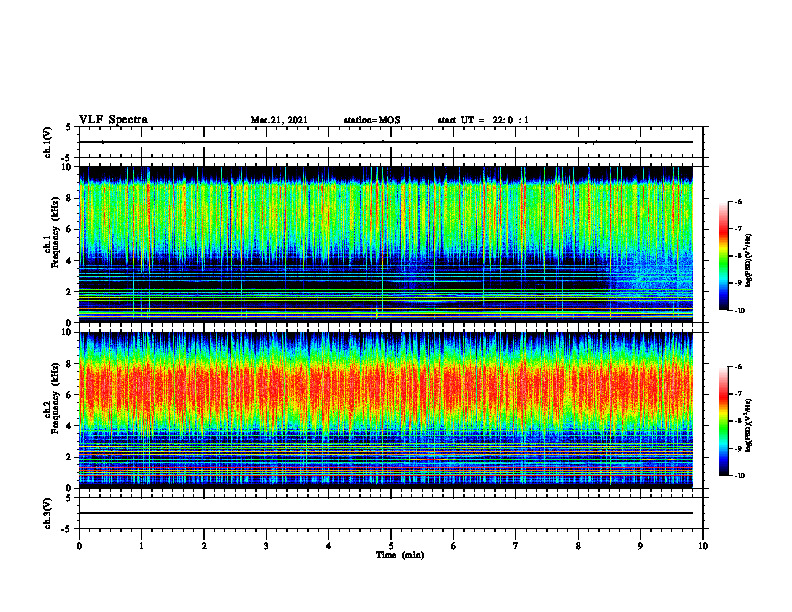Click the "-10" label on ch.2 colorbar

739,476
